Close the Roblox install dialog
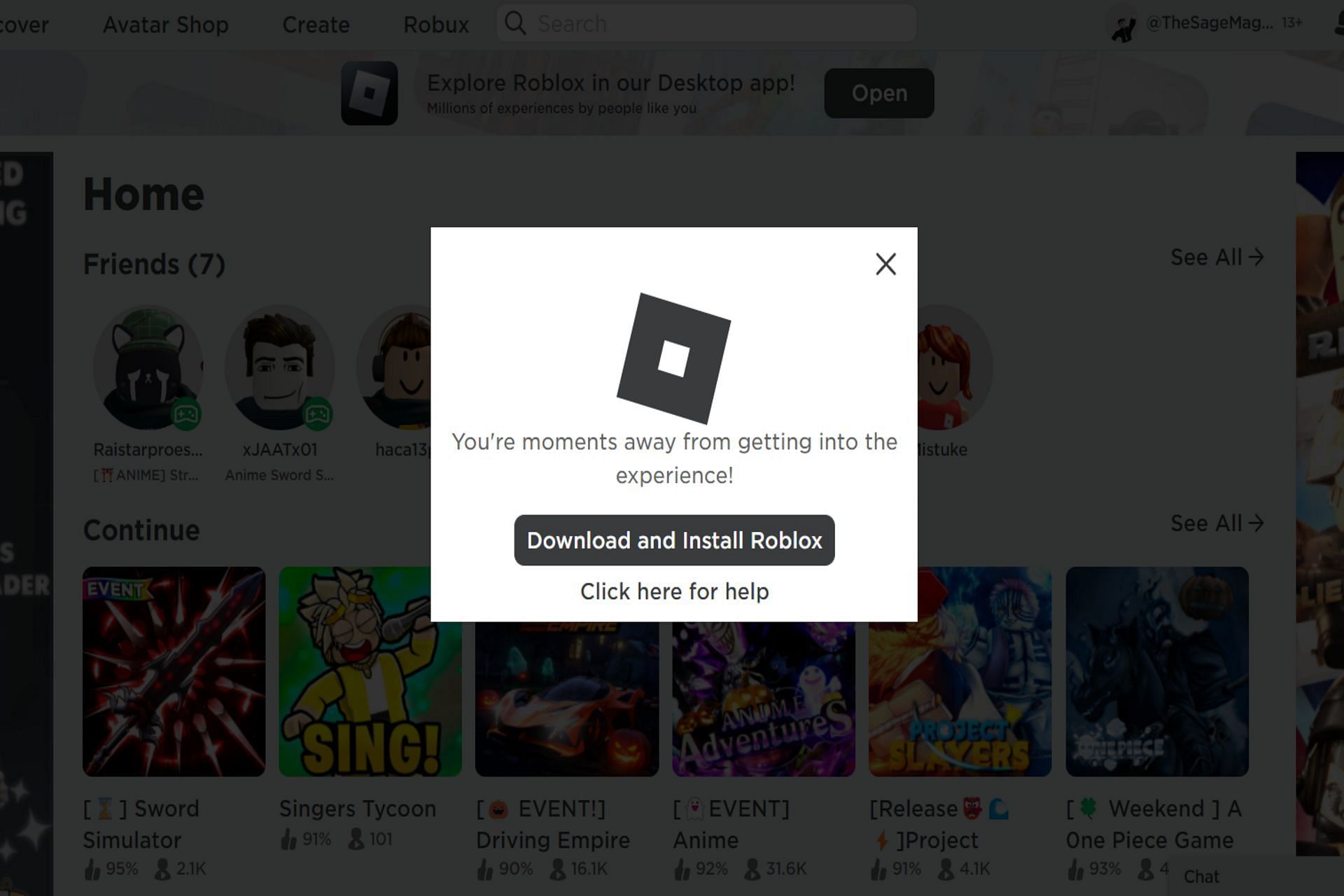1344x896 pixels. [x=885, y=264]
